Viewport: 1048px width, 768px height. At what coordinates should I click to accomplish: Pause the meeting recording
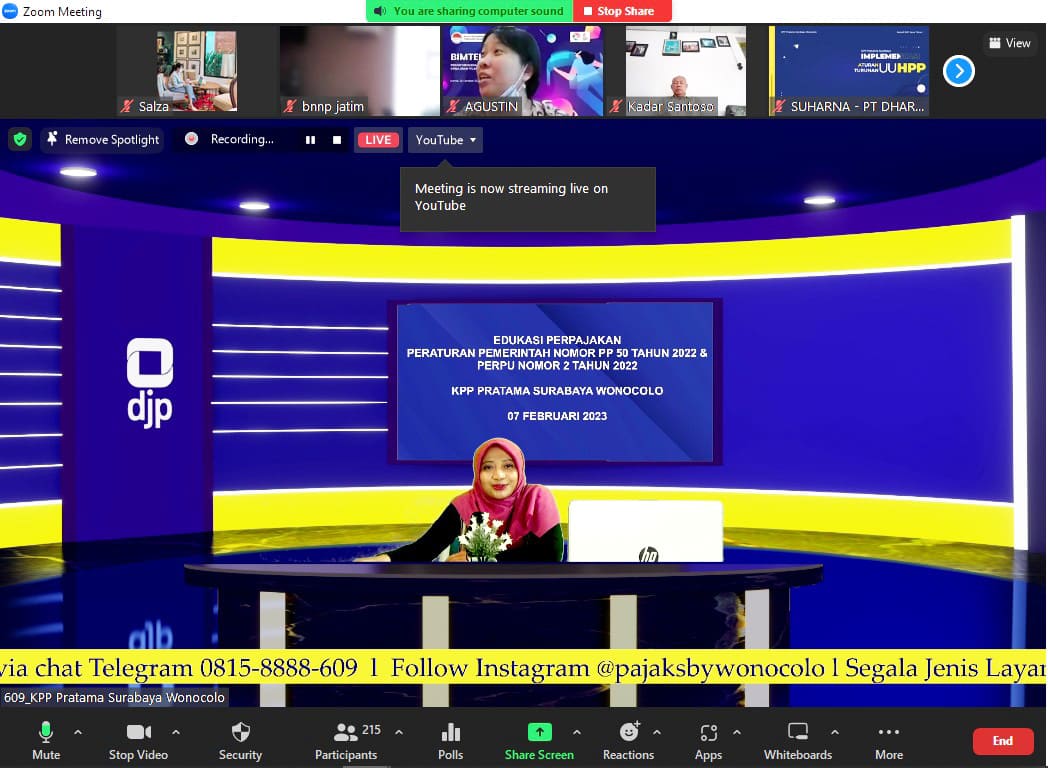[310, 140]
